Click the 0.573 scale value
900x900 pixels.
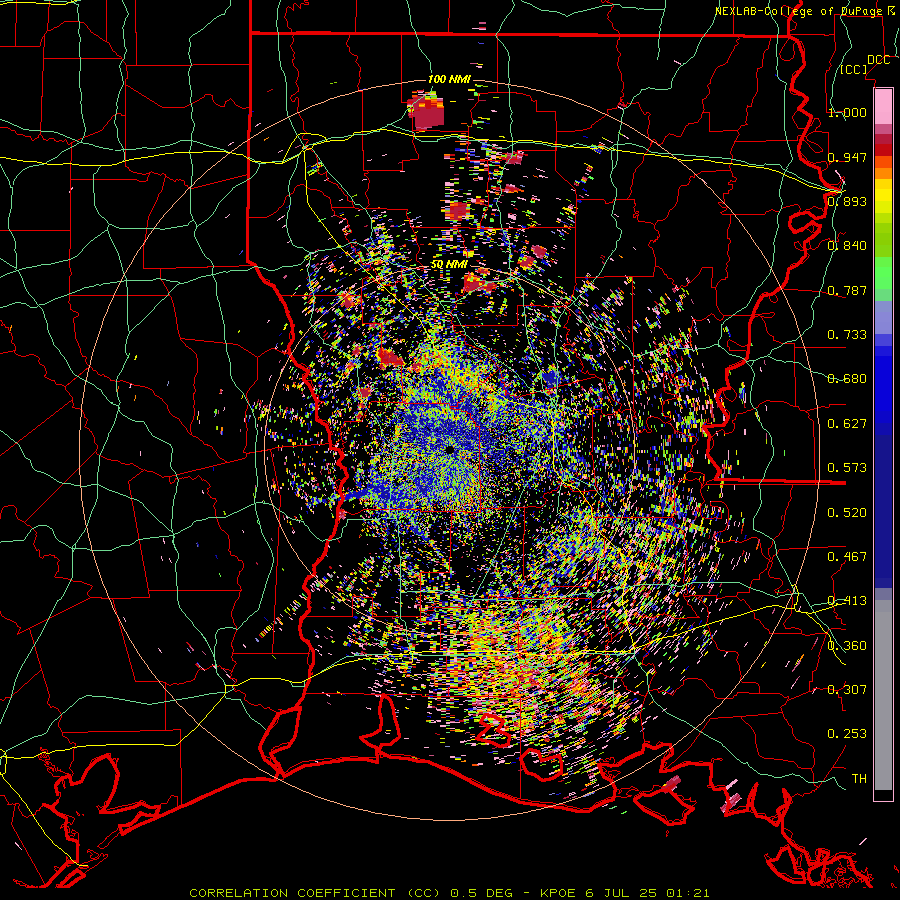[x=847, y=467]
